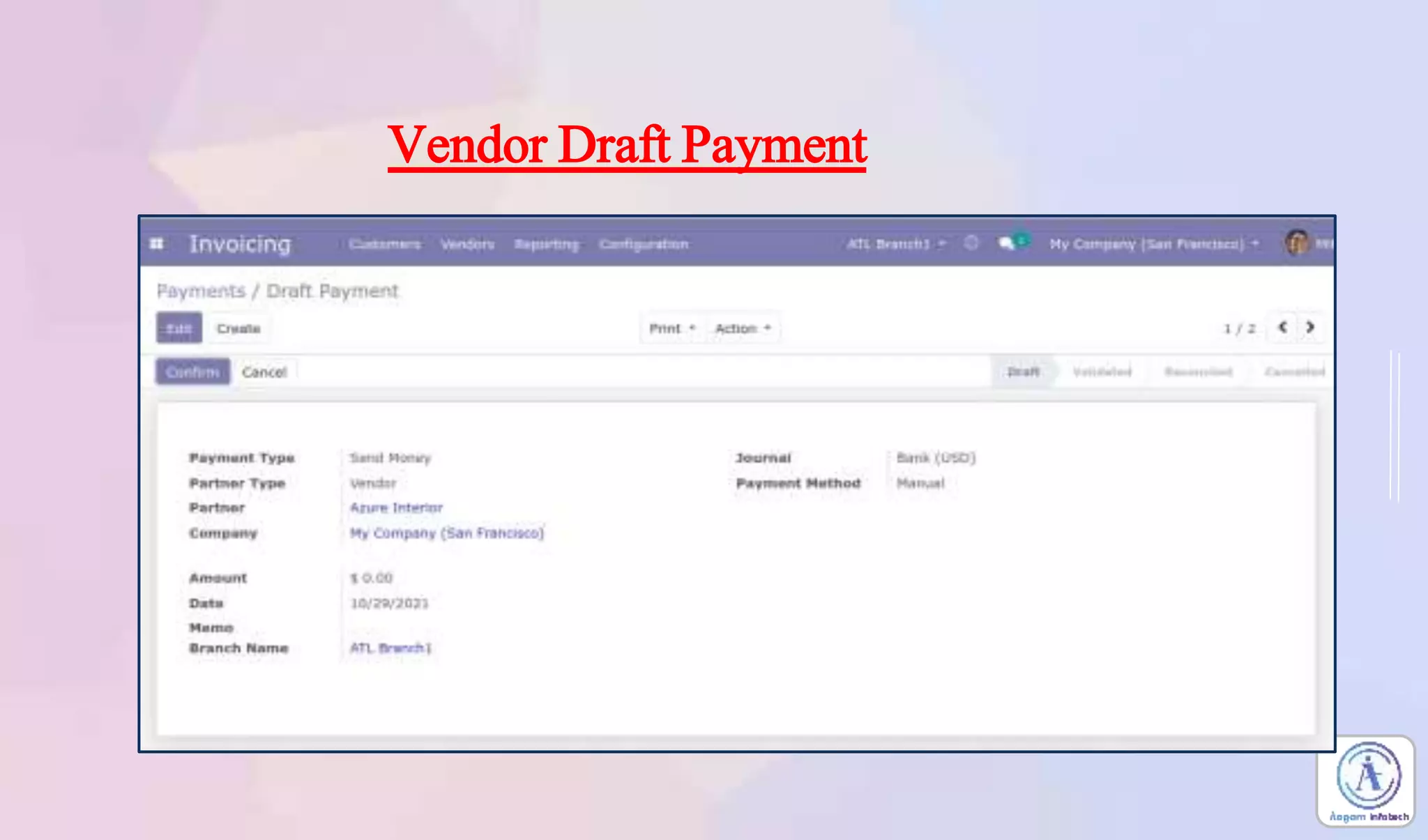Select the Validated status stage
1428x840 pixels.
[x=1102, y=372]
